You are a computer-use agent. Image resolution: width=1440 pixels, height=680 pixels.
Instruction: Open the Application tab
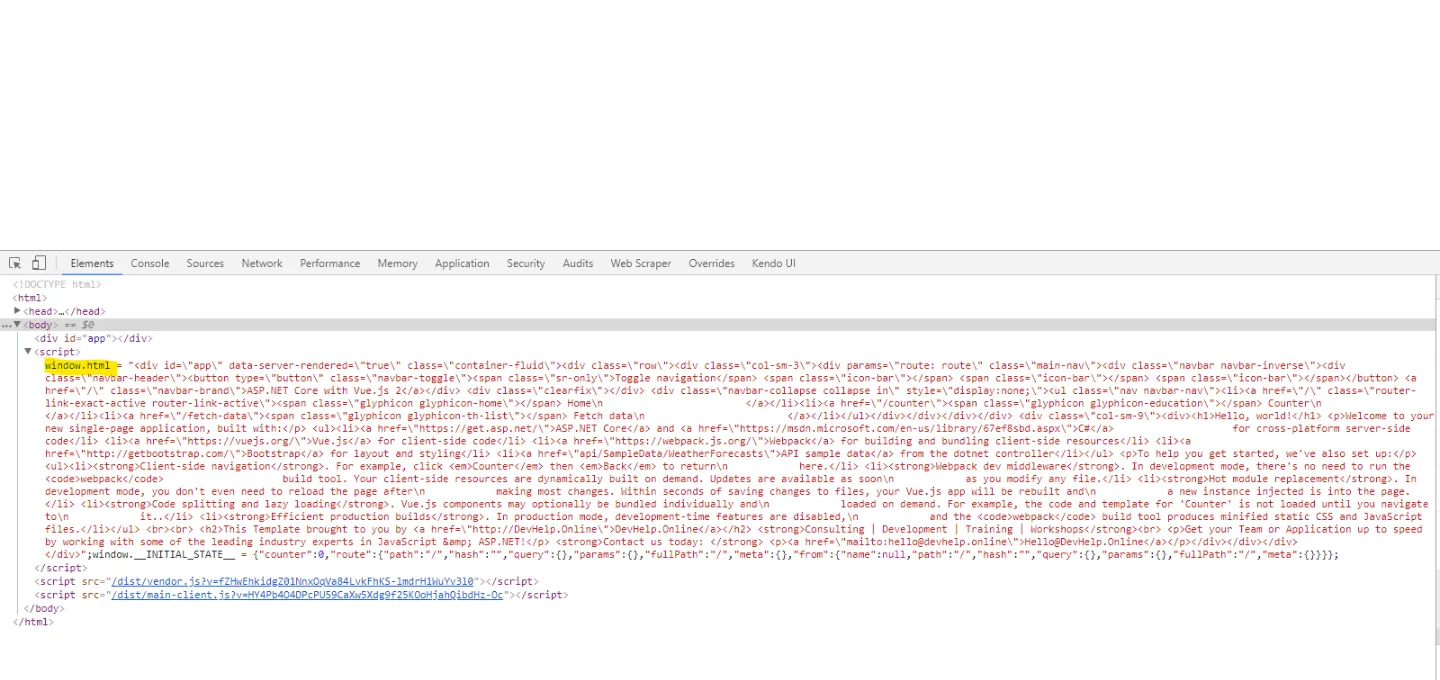tap(462, 263)
